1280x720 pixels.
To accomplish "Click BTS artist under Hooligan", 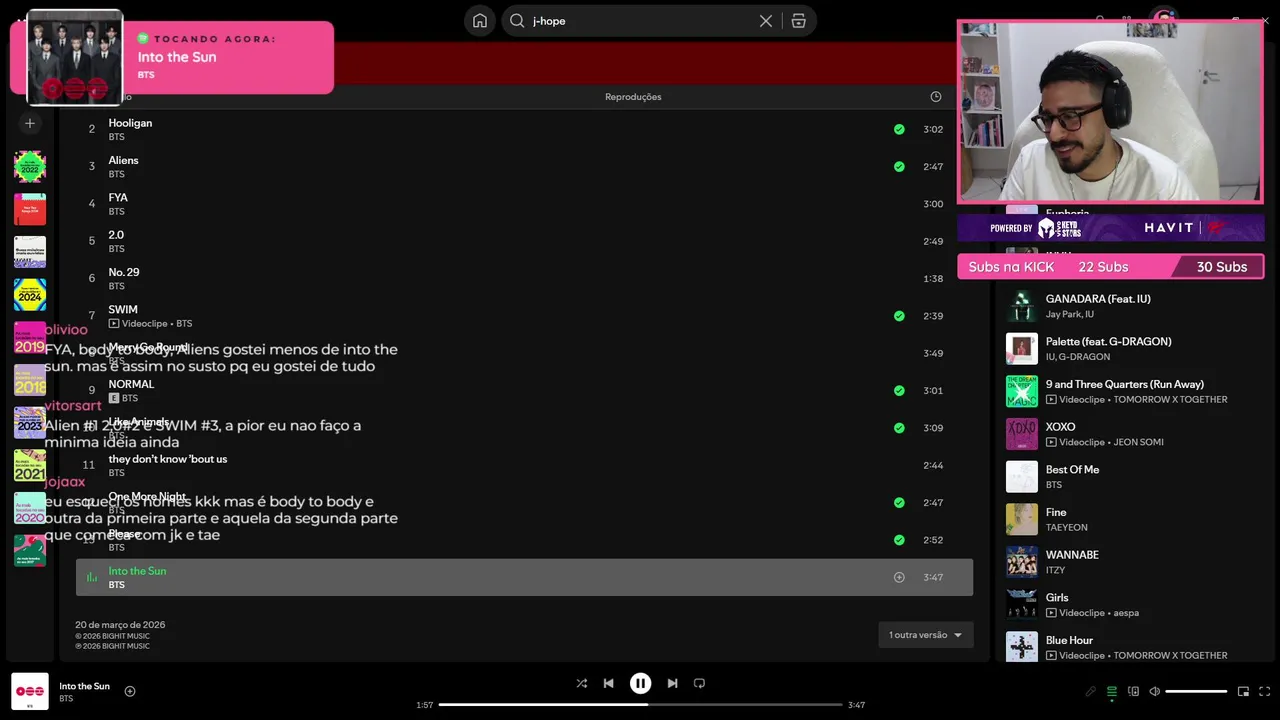I will point(117,137).
